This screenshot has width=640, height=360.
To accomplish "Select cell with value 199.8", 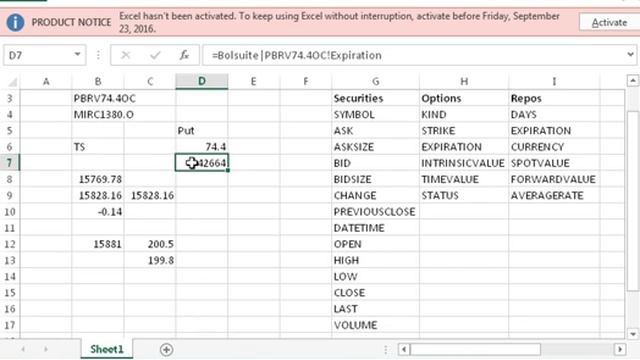I will pos(150,260).
